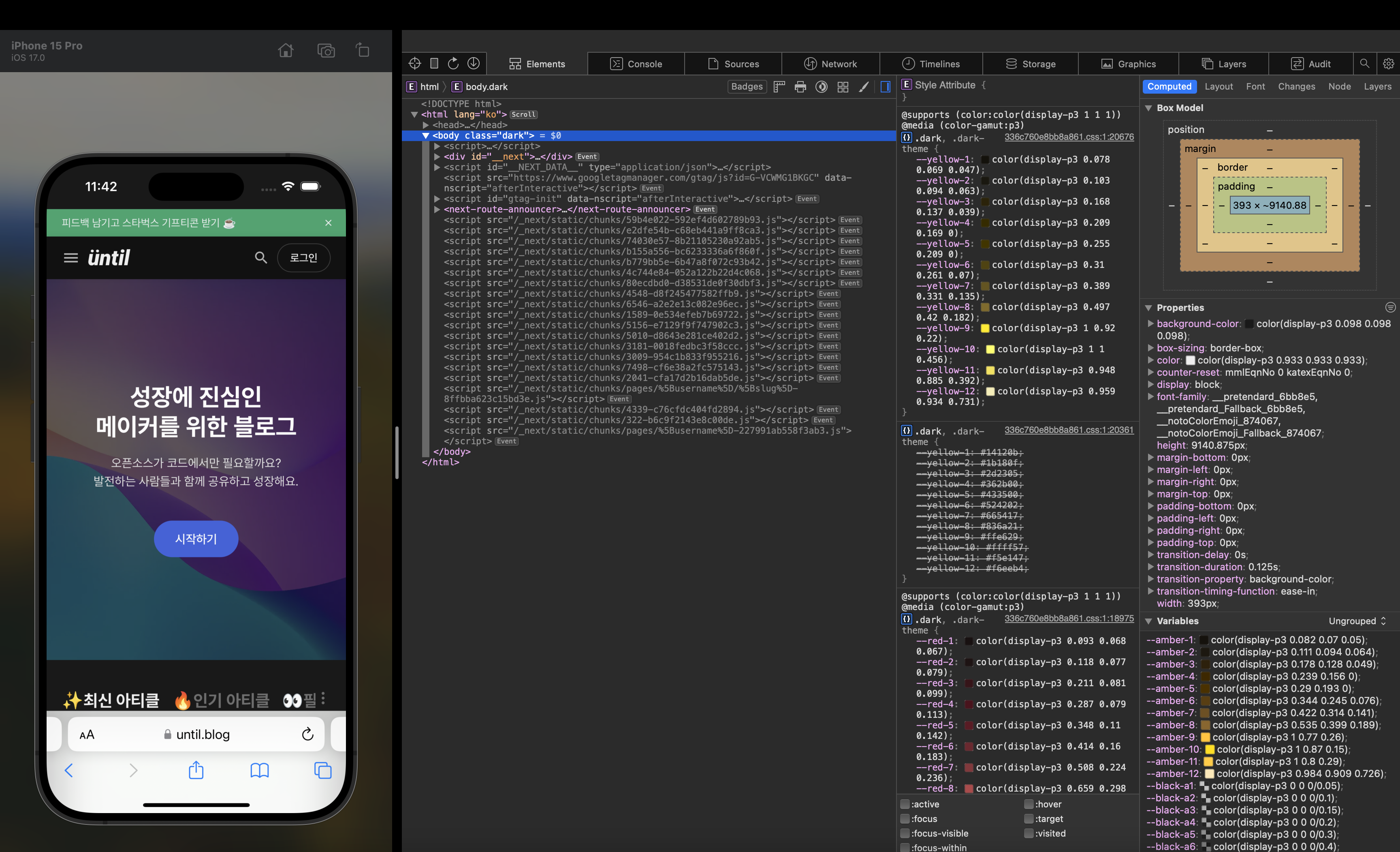
Task: Enable the :focus-within checkbox
Action: 905,848
